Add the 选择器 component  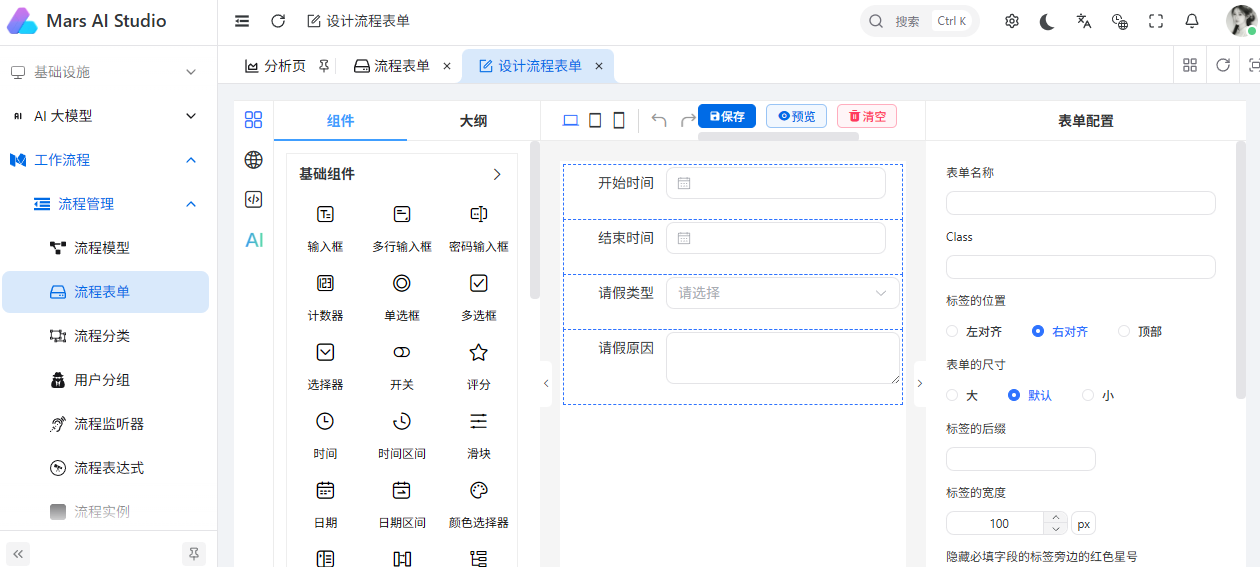tap(325, 367)
